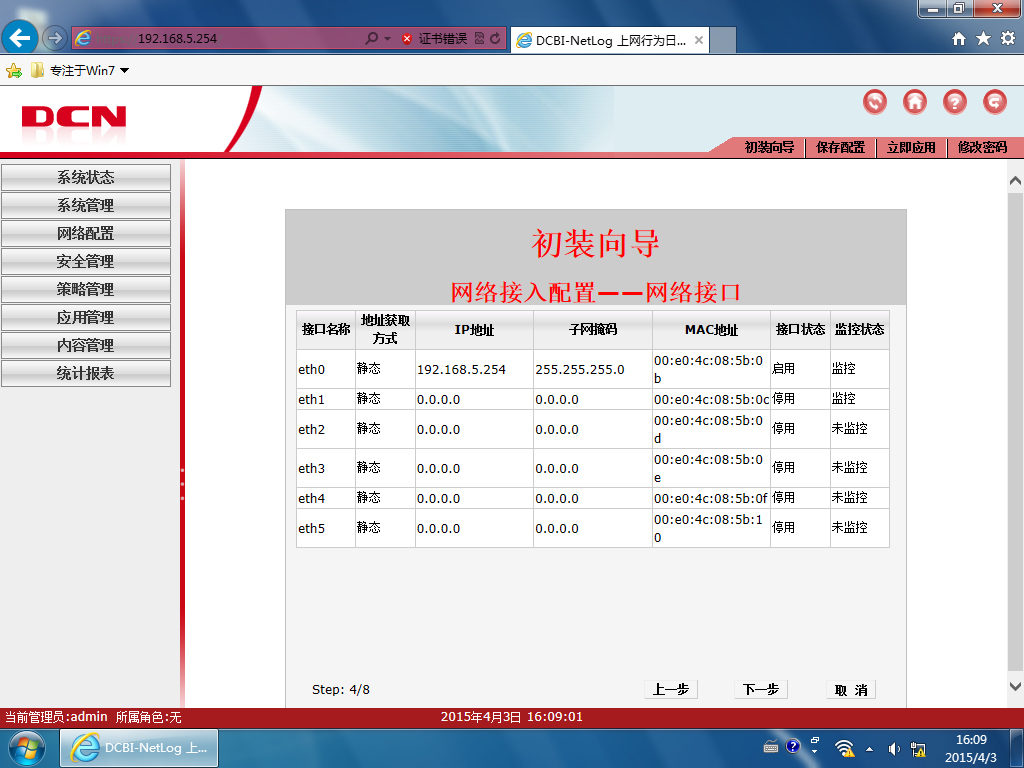Click the volume speaker tray icon
The height and width of the screenshot is (768, 1024).
[893, 749]
